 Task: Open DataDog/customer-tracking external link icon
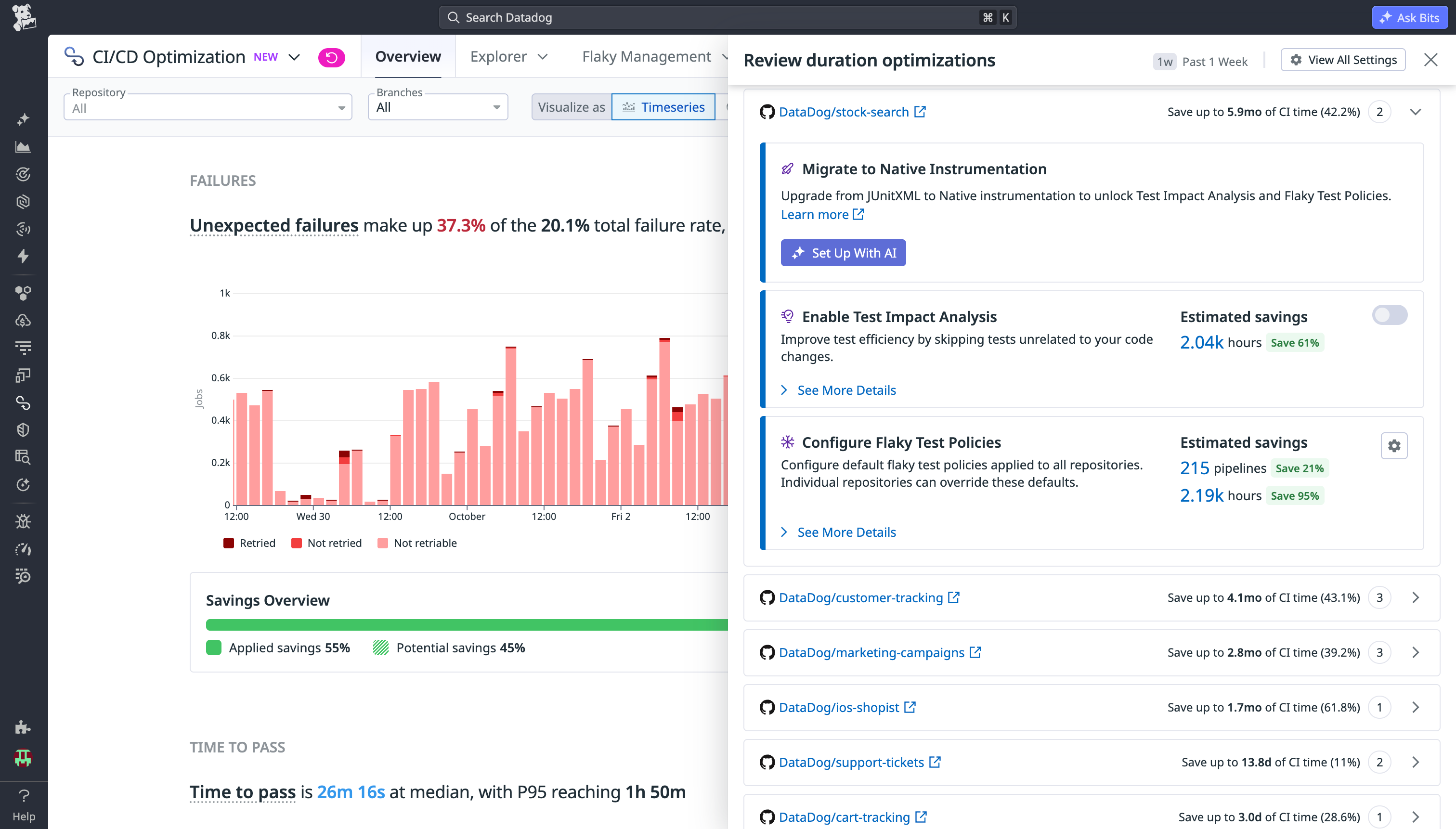pos(954,597)
